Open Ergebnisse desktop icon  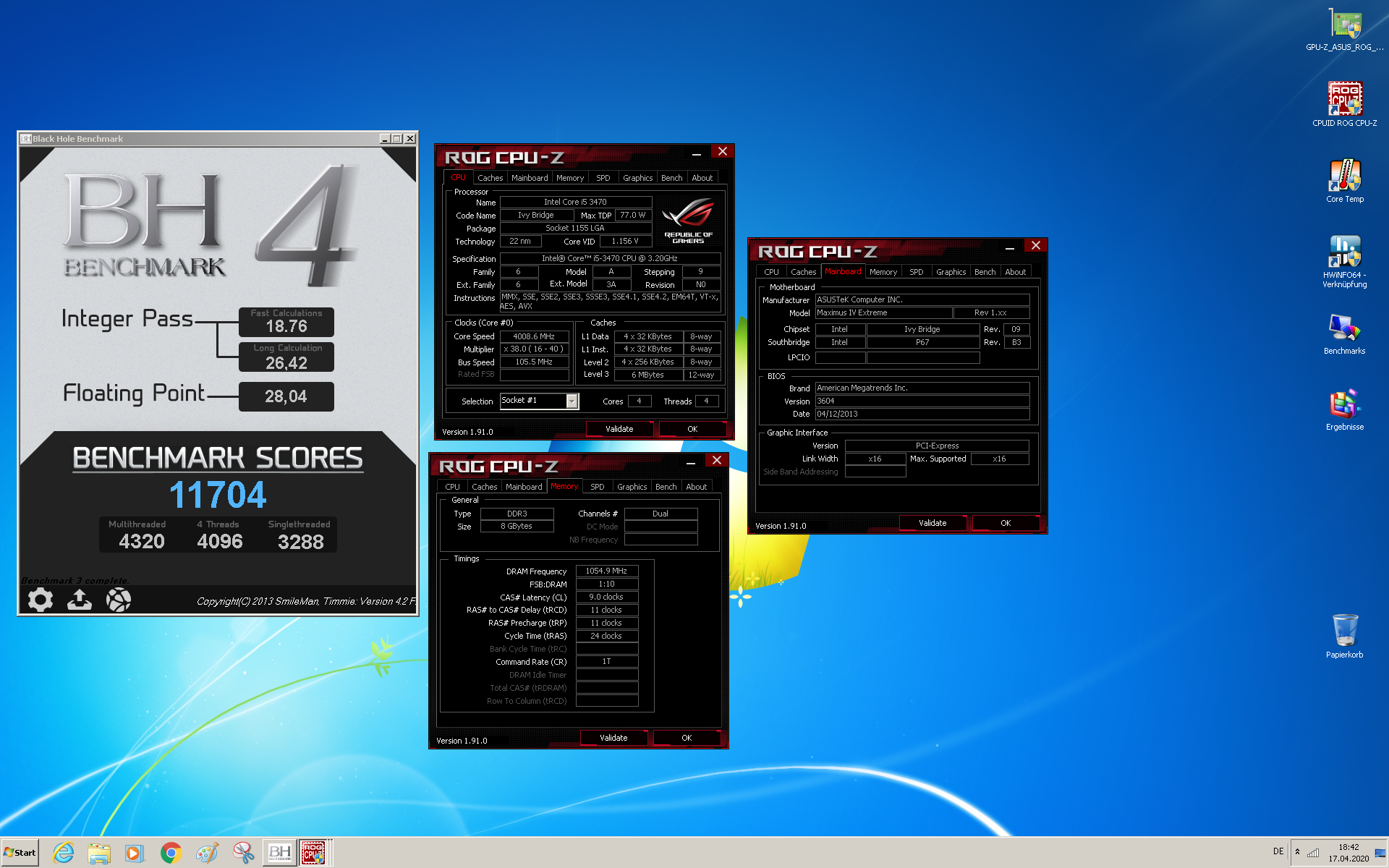[1345, 409]
